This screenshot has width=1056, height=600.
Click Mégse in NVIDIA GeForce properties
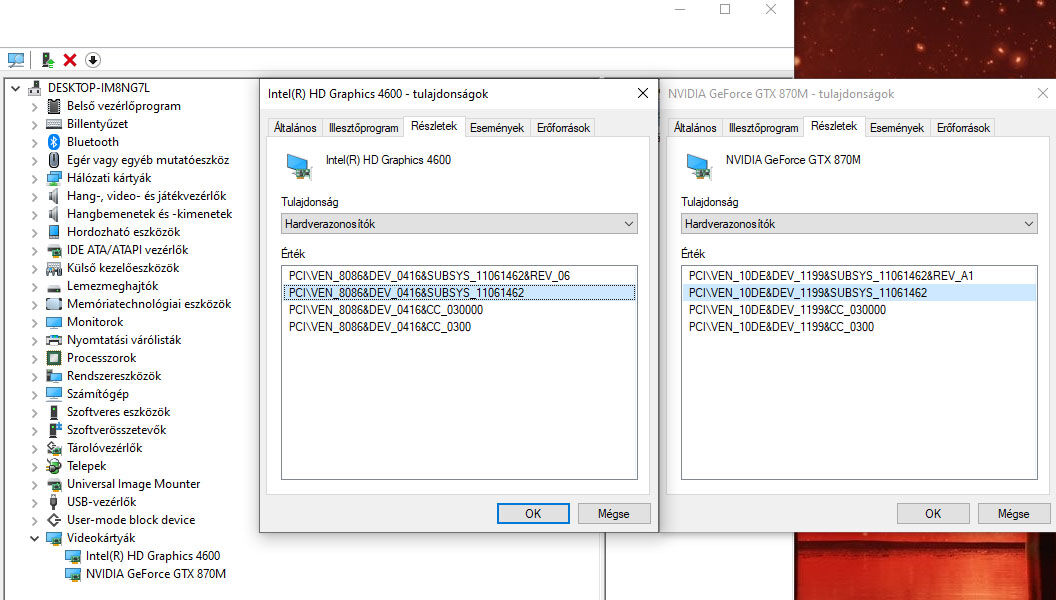tap(1014, 514)
